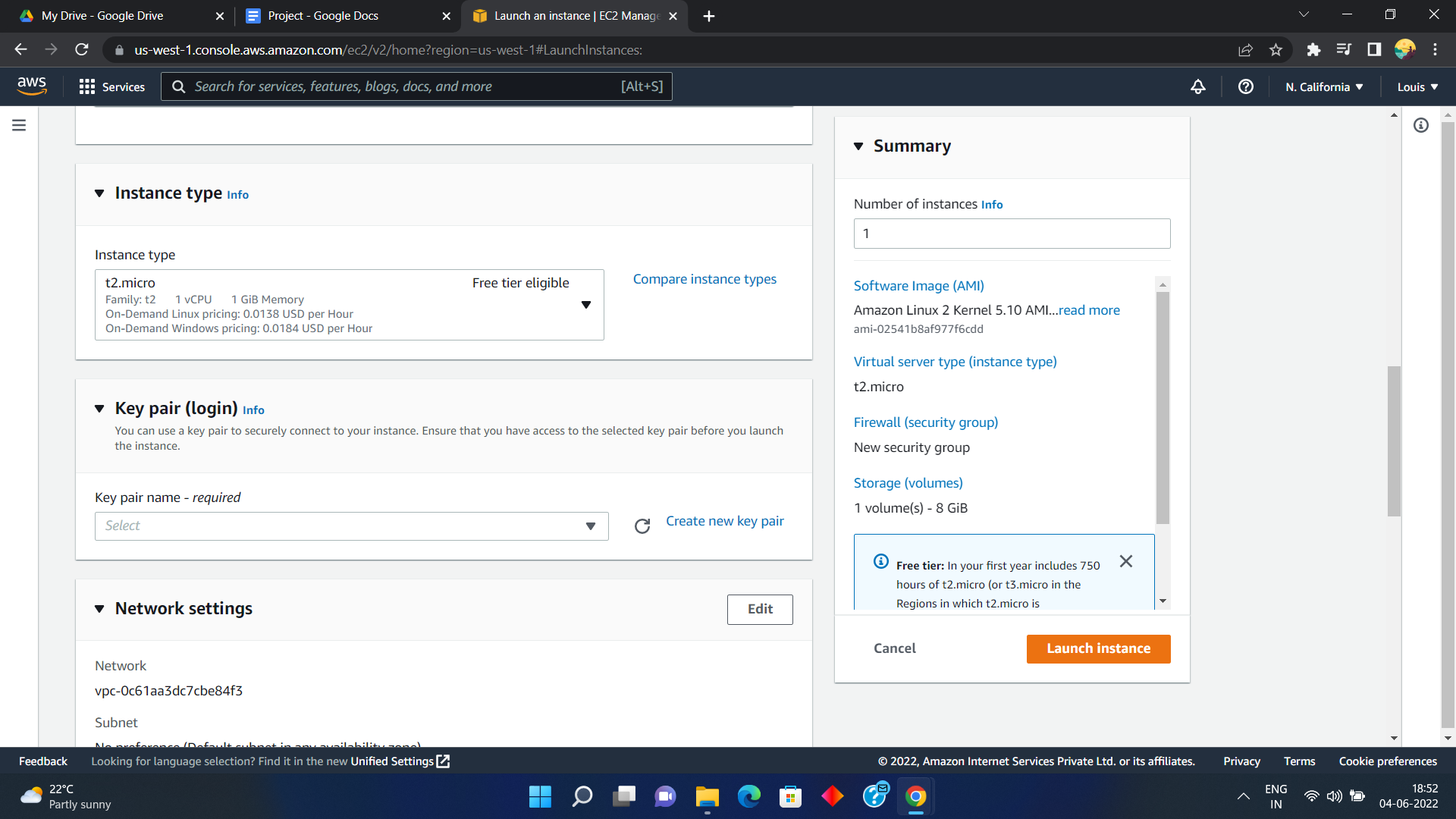The height and width of the screenshot is (819, 1456).
Task: Open the Services grid menu
Action: [x=111, y=87]
